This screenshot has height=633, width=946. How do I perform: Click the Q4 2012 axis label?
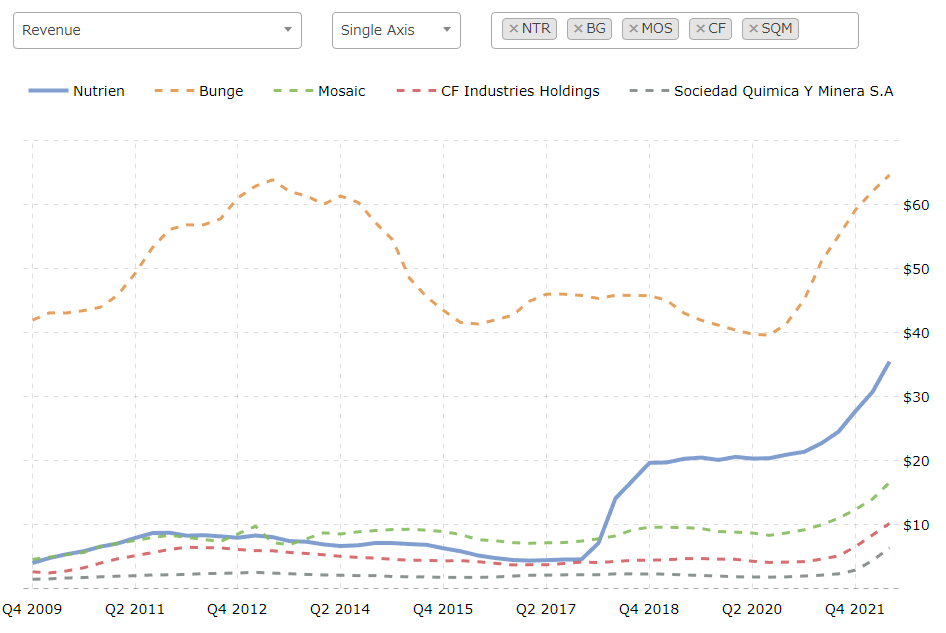[x=237, y=609]
